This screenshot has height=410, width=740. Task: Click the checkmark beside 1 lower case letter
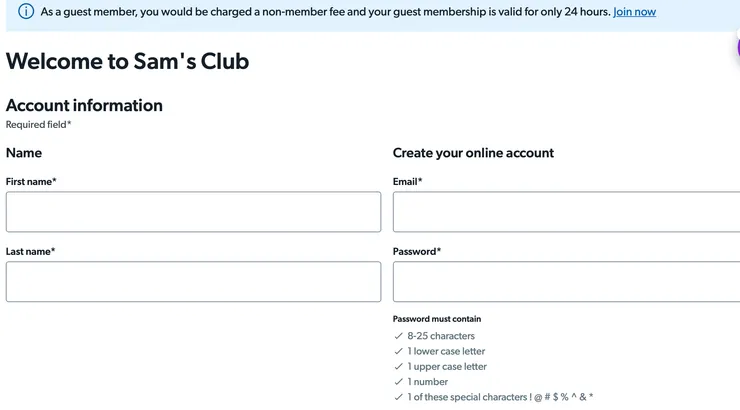tap(399, 351)
